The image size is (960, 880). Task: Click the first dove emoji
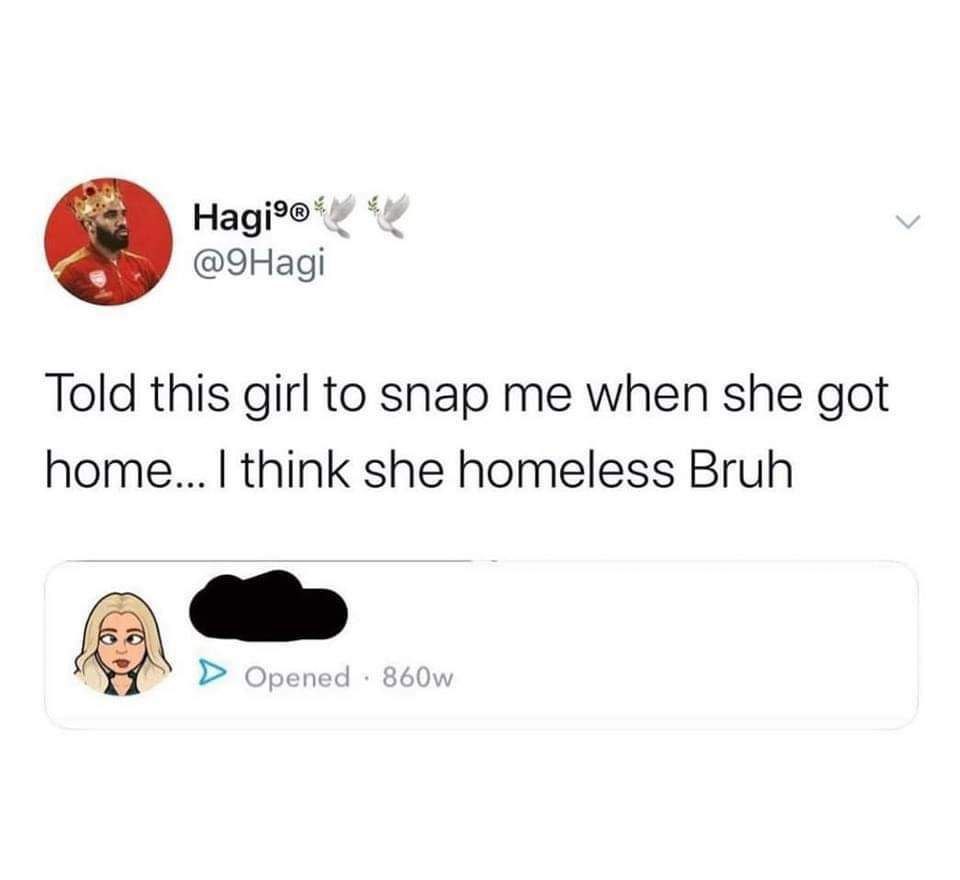pyautogui.click(x=334, y=216)
